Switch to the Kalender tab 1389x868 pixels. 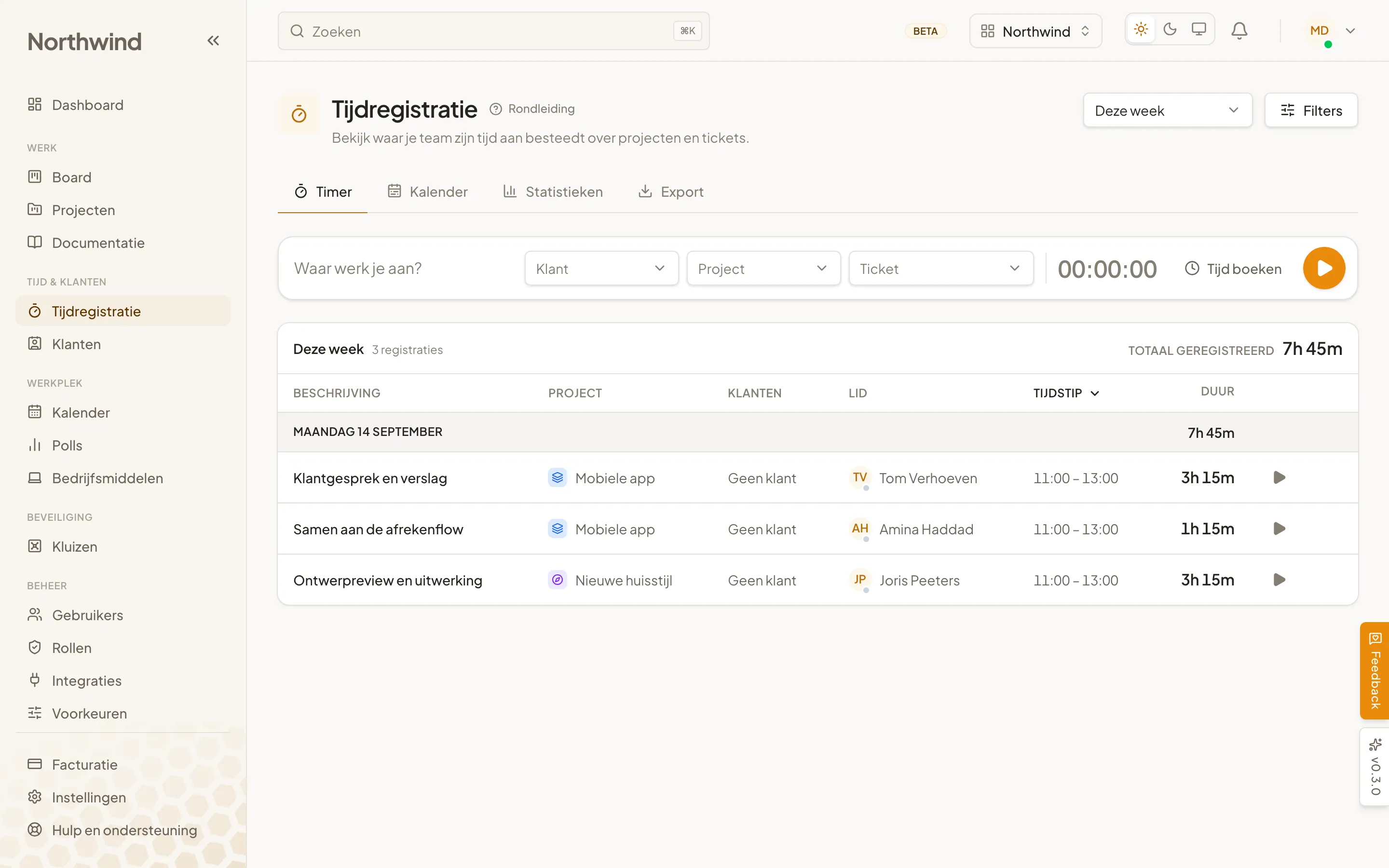tap(428, 192)
